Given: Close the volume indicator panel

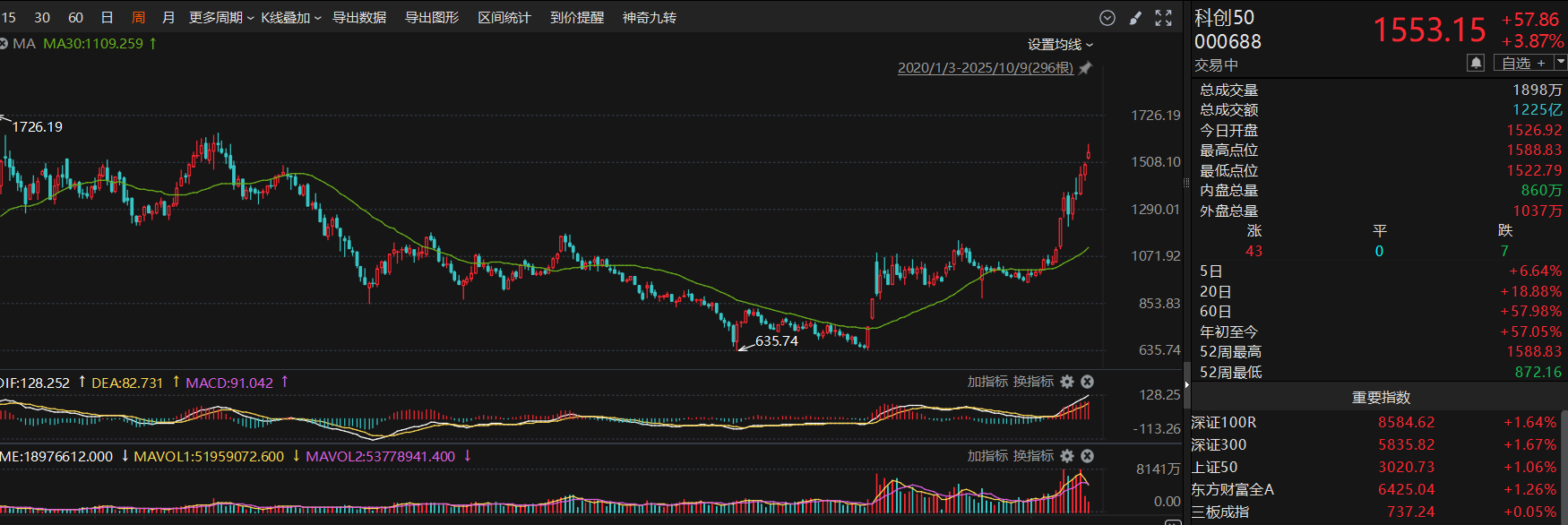Looking at the screenshot, I should click(x=1087, y=456).
